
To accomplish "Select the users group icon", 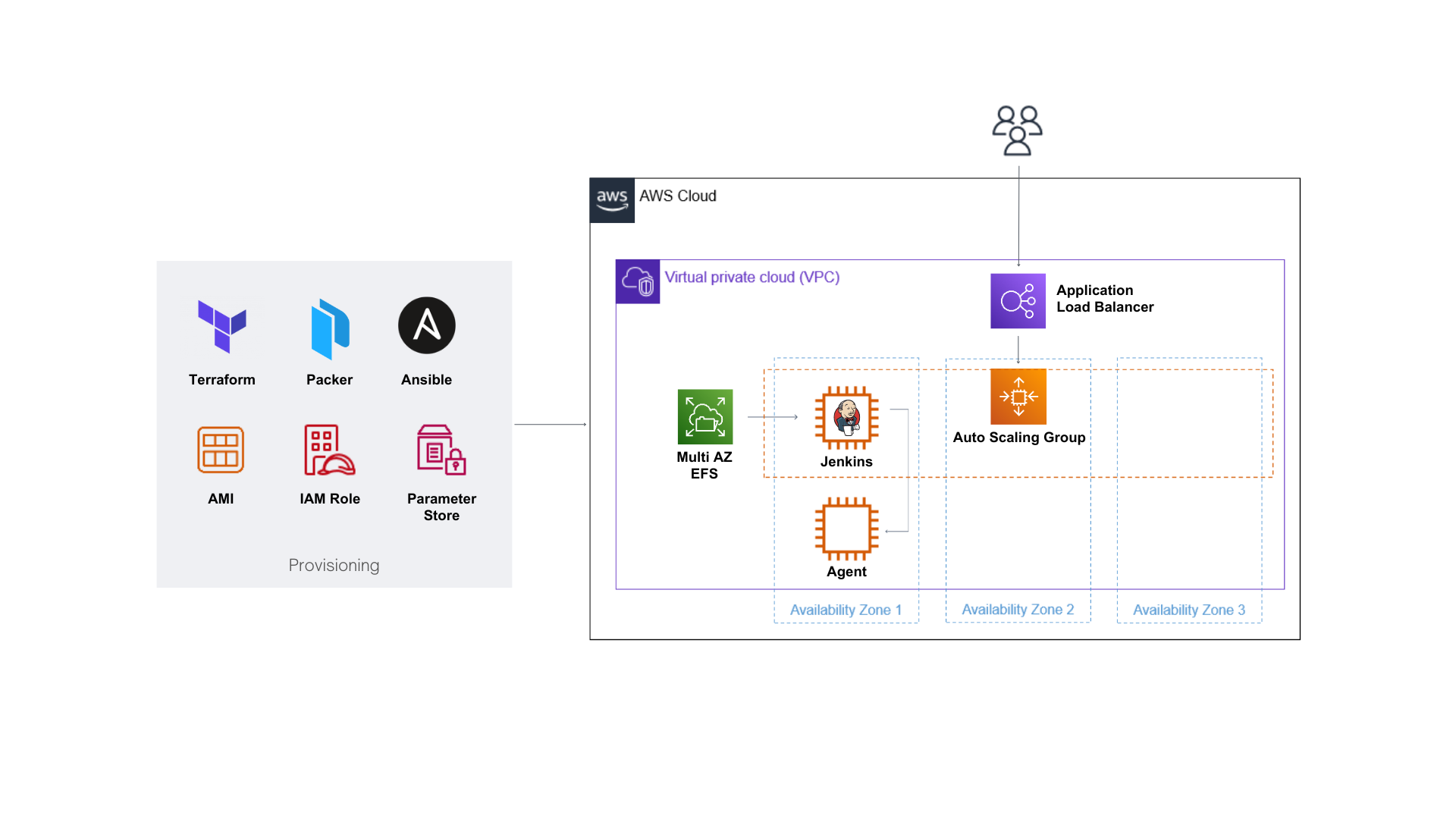I will [1017, 130].
